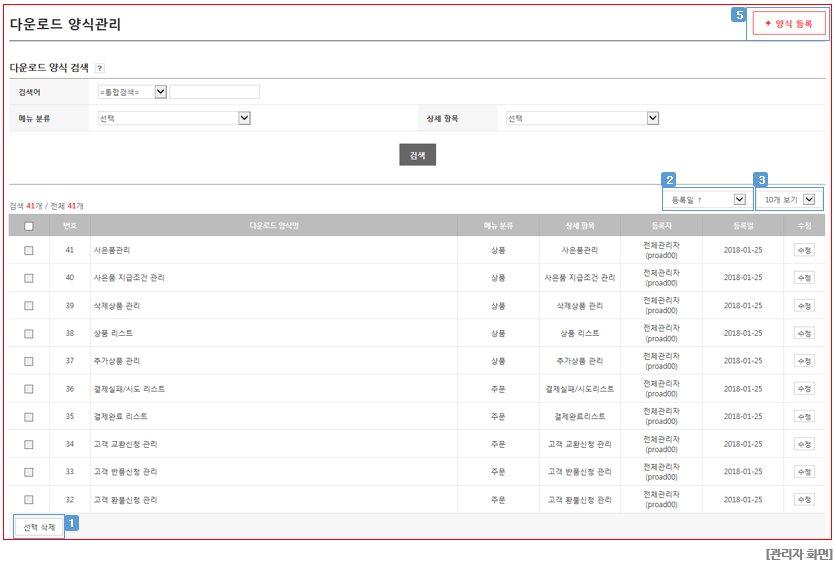Click form name 고객 반품신청 관리 in row 33
836x563 pixels.
coord(125,472)
